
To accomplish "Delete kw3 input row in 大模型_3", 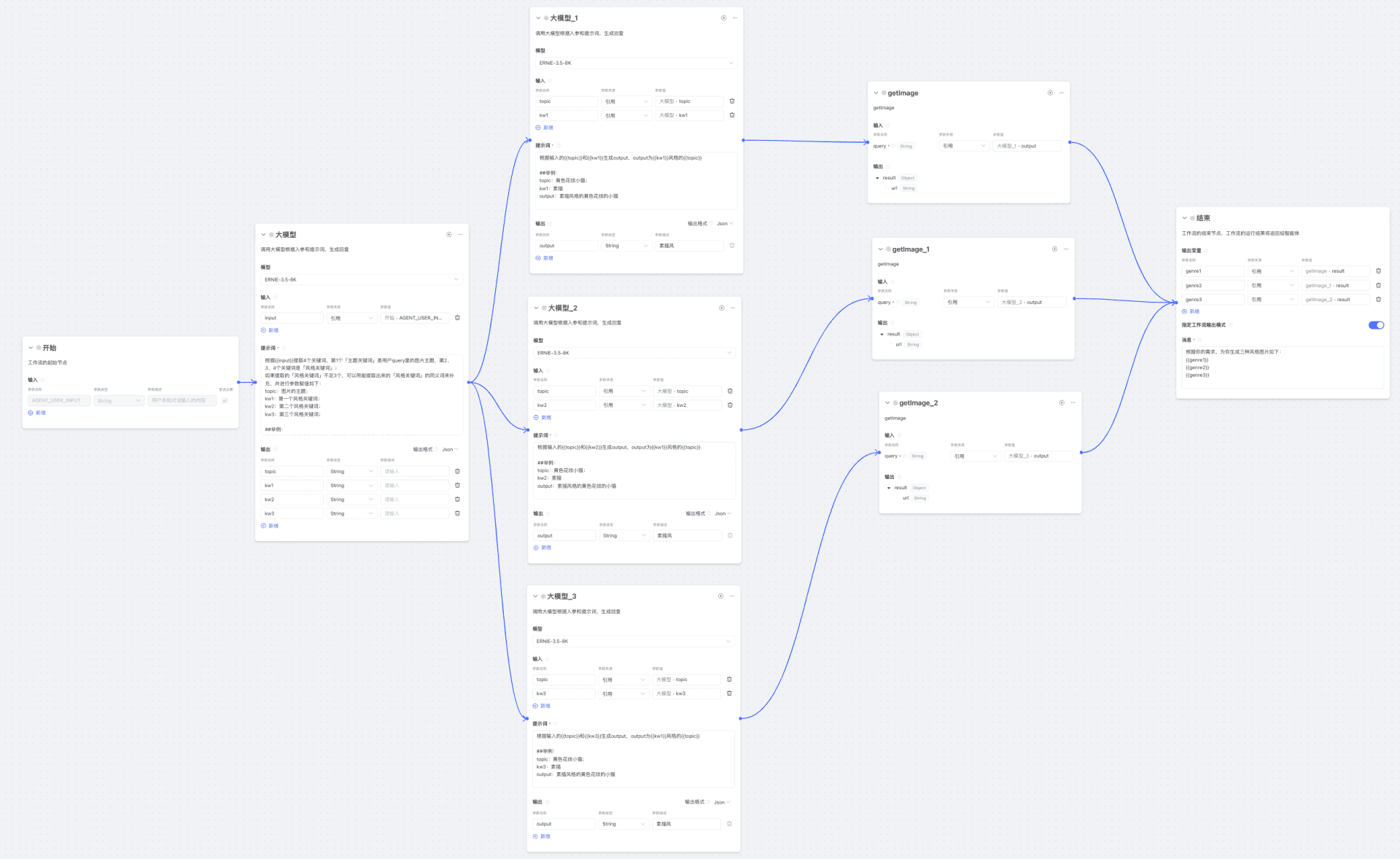I will tap(729, 693).
